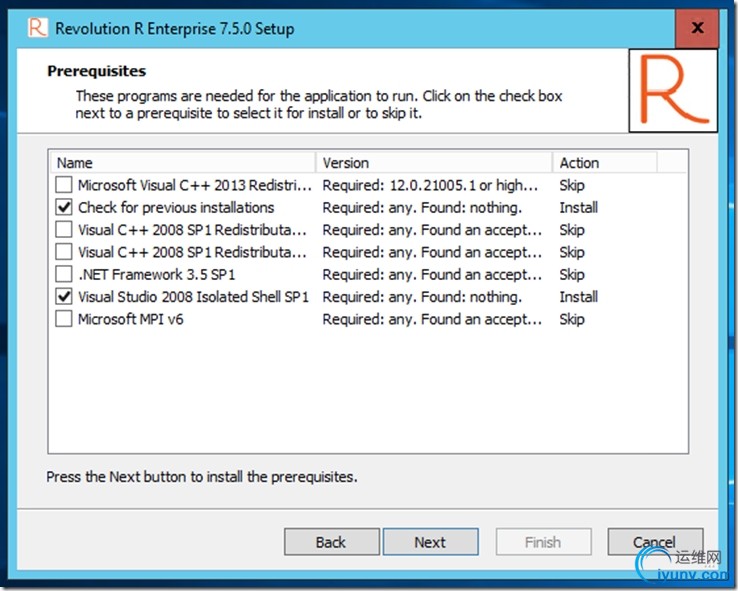738x591 pixels.
Task: Enable Microsoft Visual C++ 2013 Redistributable checkbox
Action: point(64,185)
